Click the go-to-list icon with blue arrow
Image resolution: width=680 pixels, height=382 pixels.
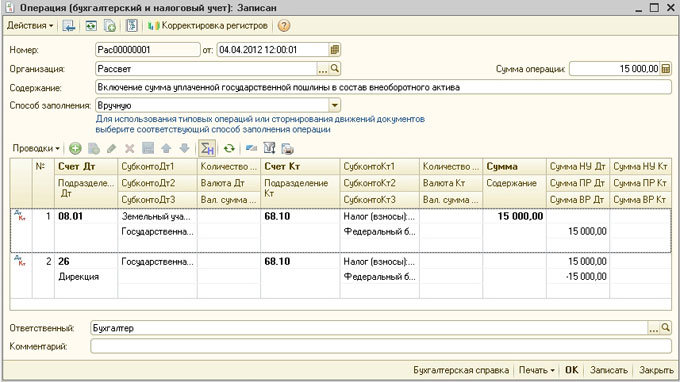click(x=69, y=26)
